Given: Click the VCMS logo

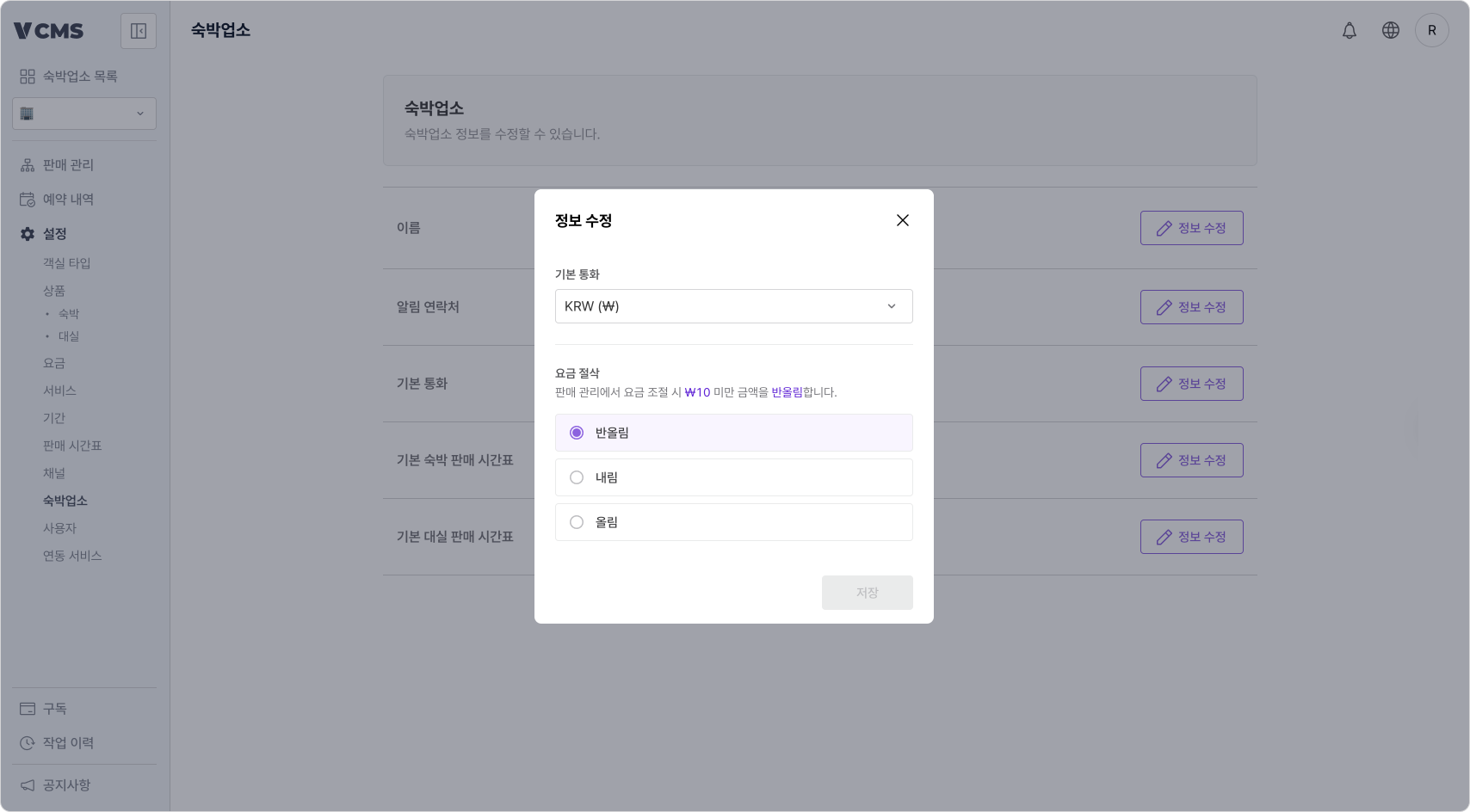Looking at the screenshot, I should click(50, 30).
